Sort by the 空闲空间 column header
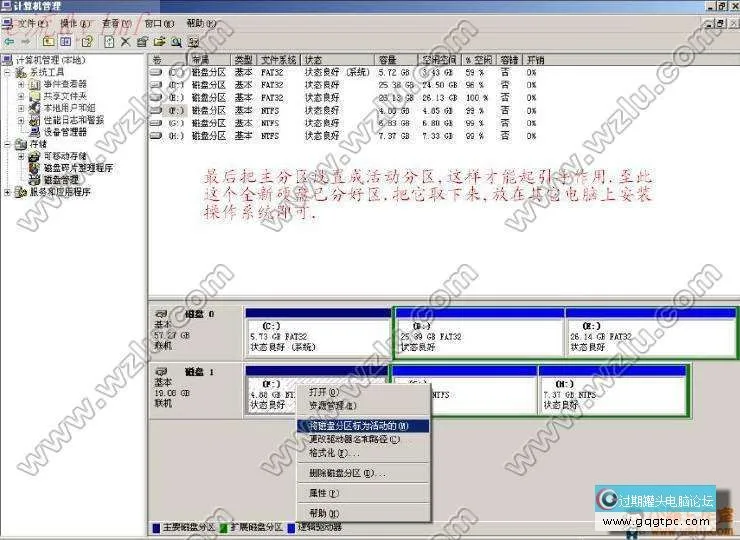740x540 pixels. (x=439, y=60)
